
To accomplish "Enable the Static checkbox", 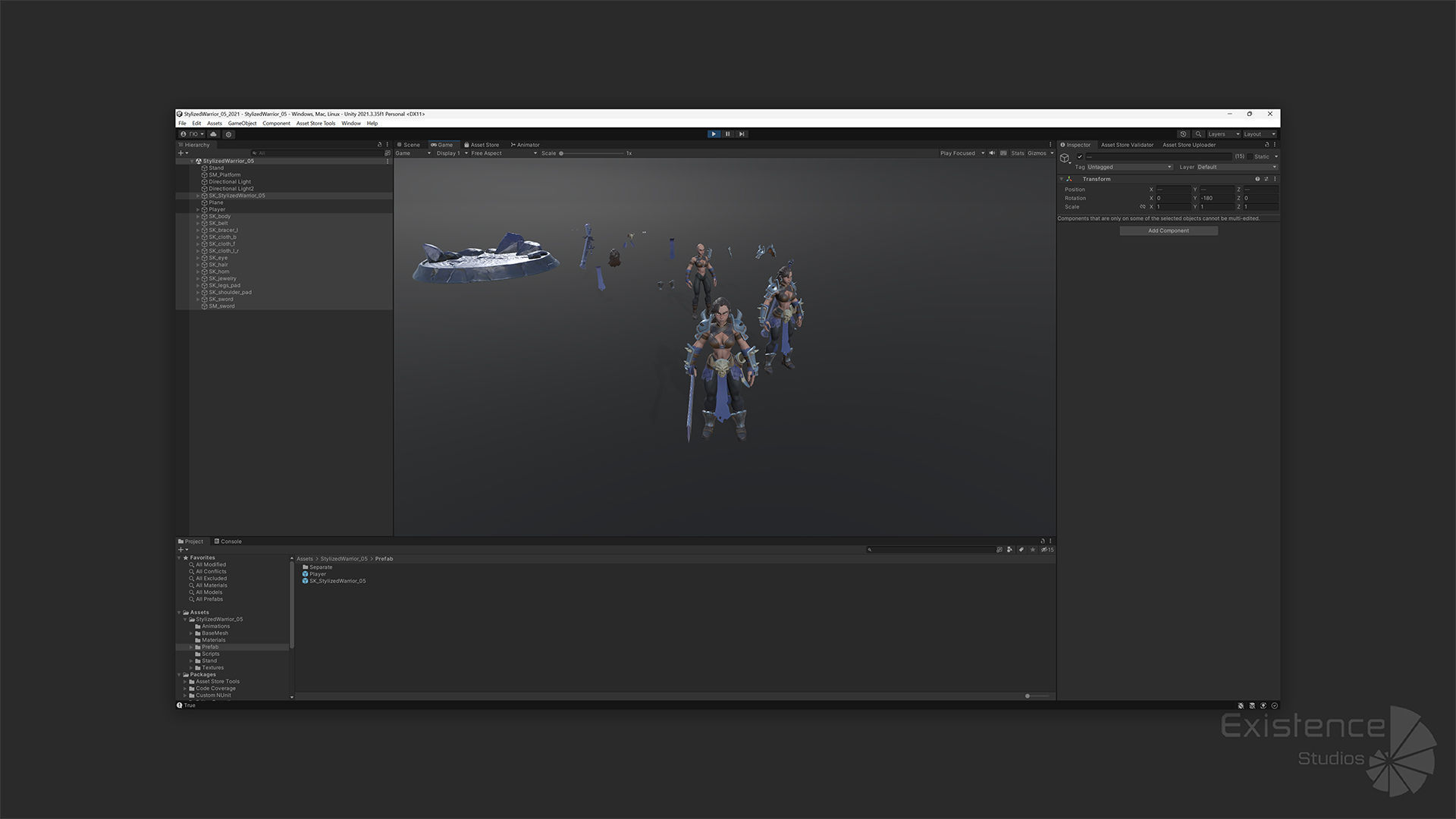I will [1250, 157].
